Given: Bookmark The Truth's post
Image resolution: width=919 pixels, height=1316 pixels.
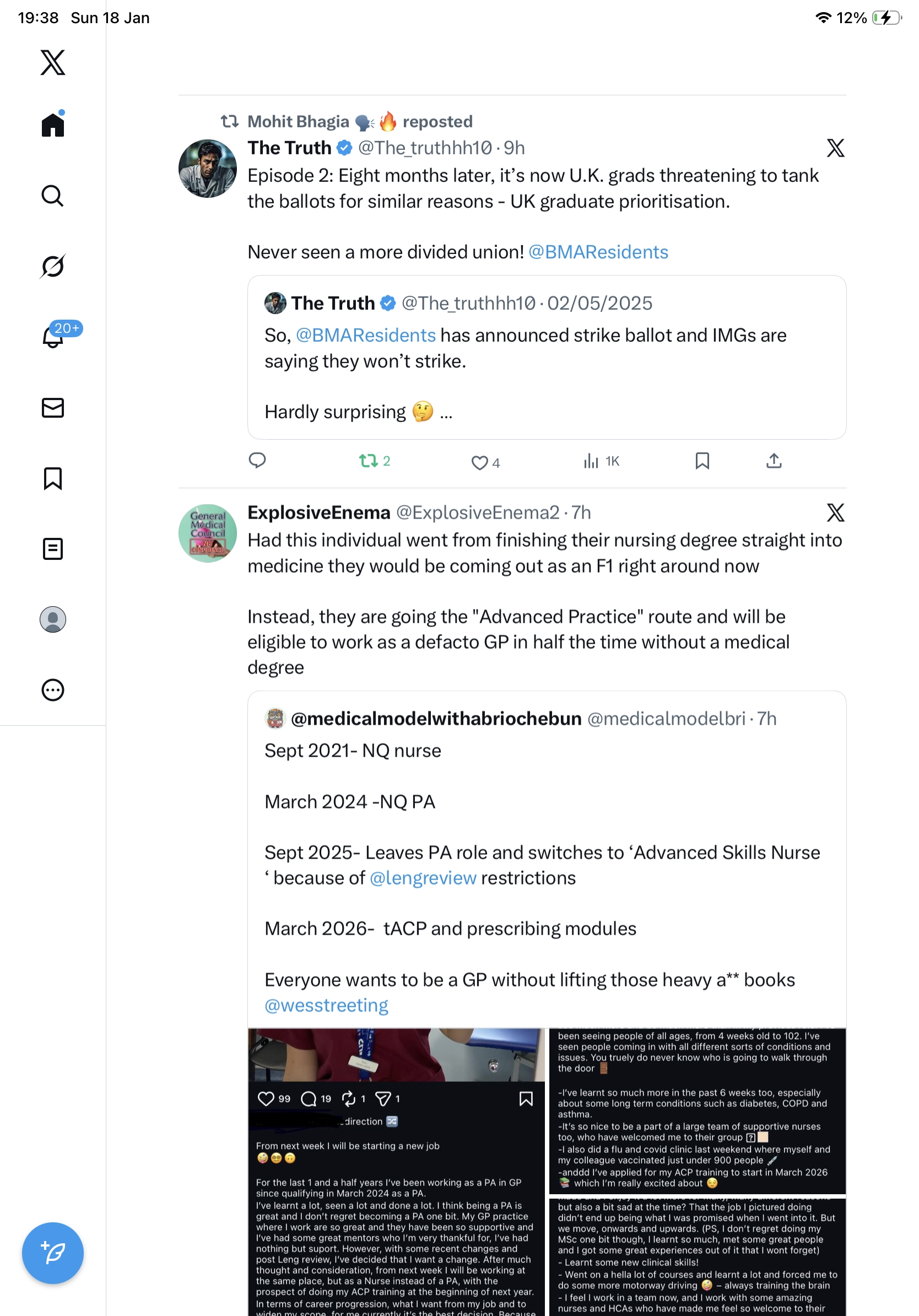Looking at the screenshot, I should coord(702,461).
